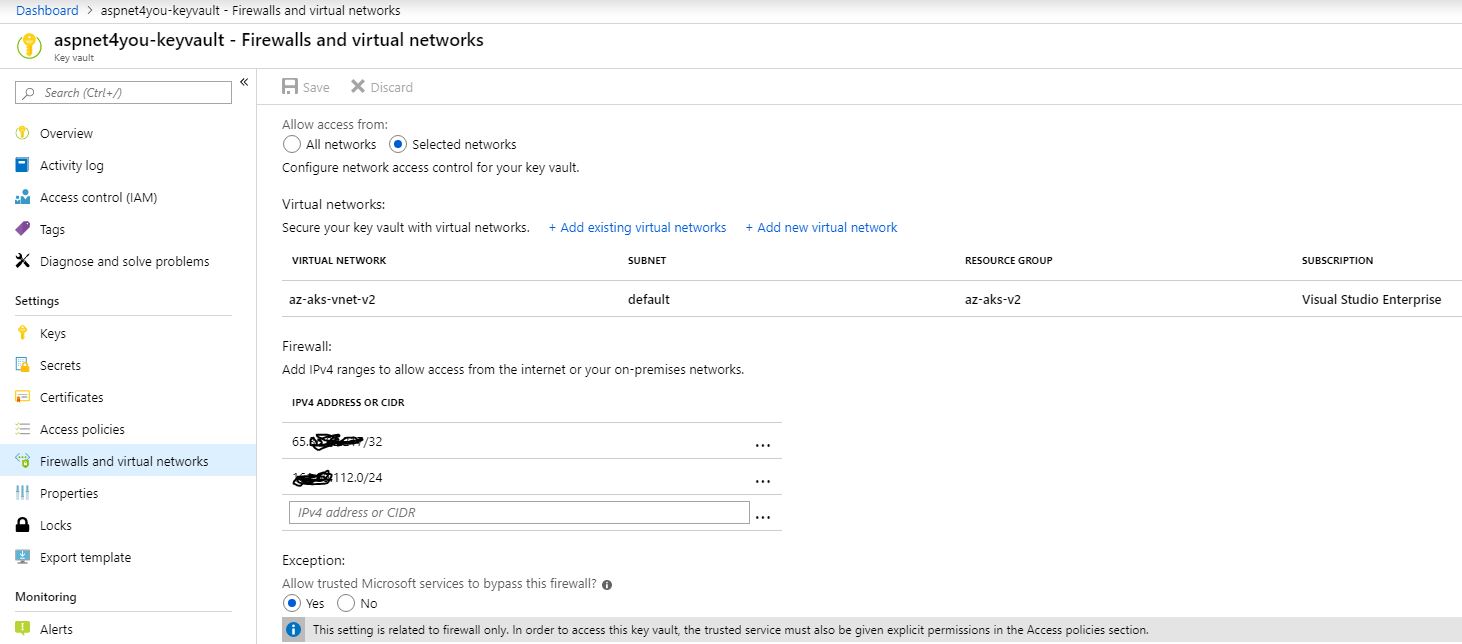This screenshot has height=644, width=1462.
Task: Click the purple Tags icon
Action: pos(23,229)
